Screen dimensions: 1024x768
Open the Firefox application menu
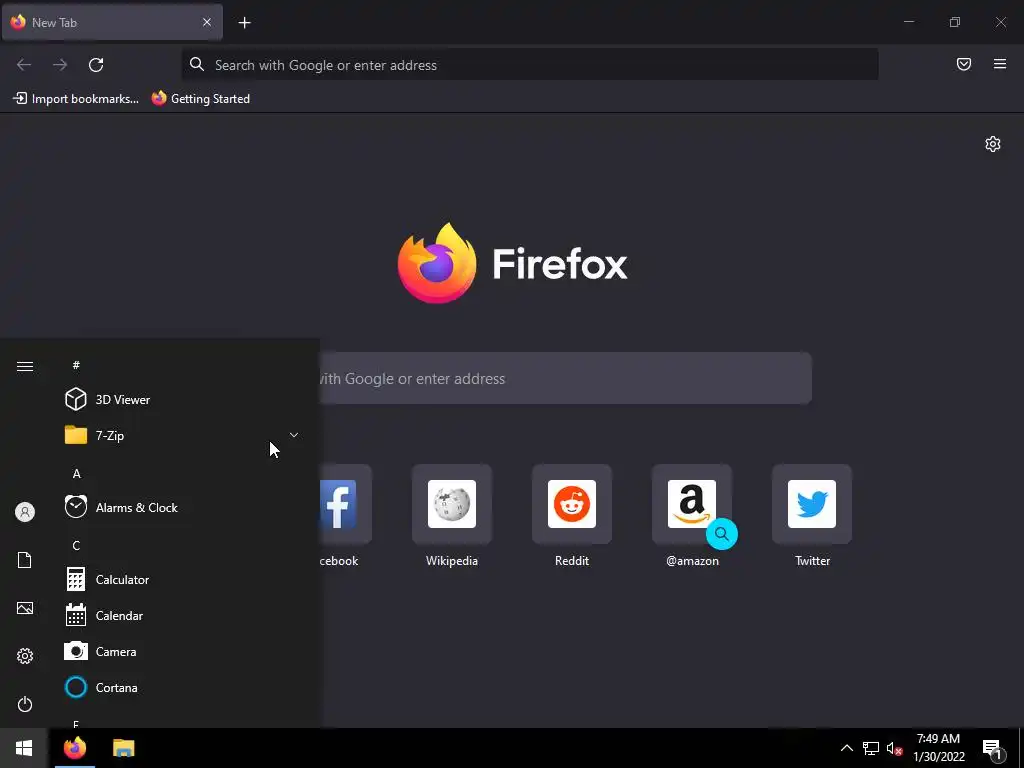point(999,64)
